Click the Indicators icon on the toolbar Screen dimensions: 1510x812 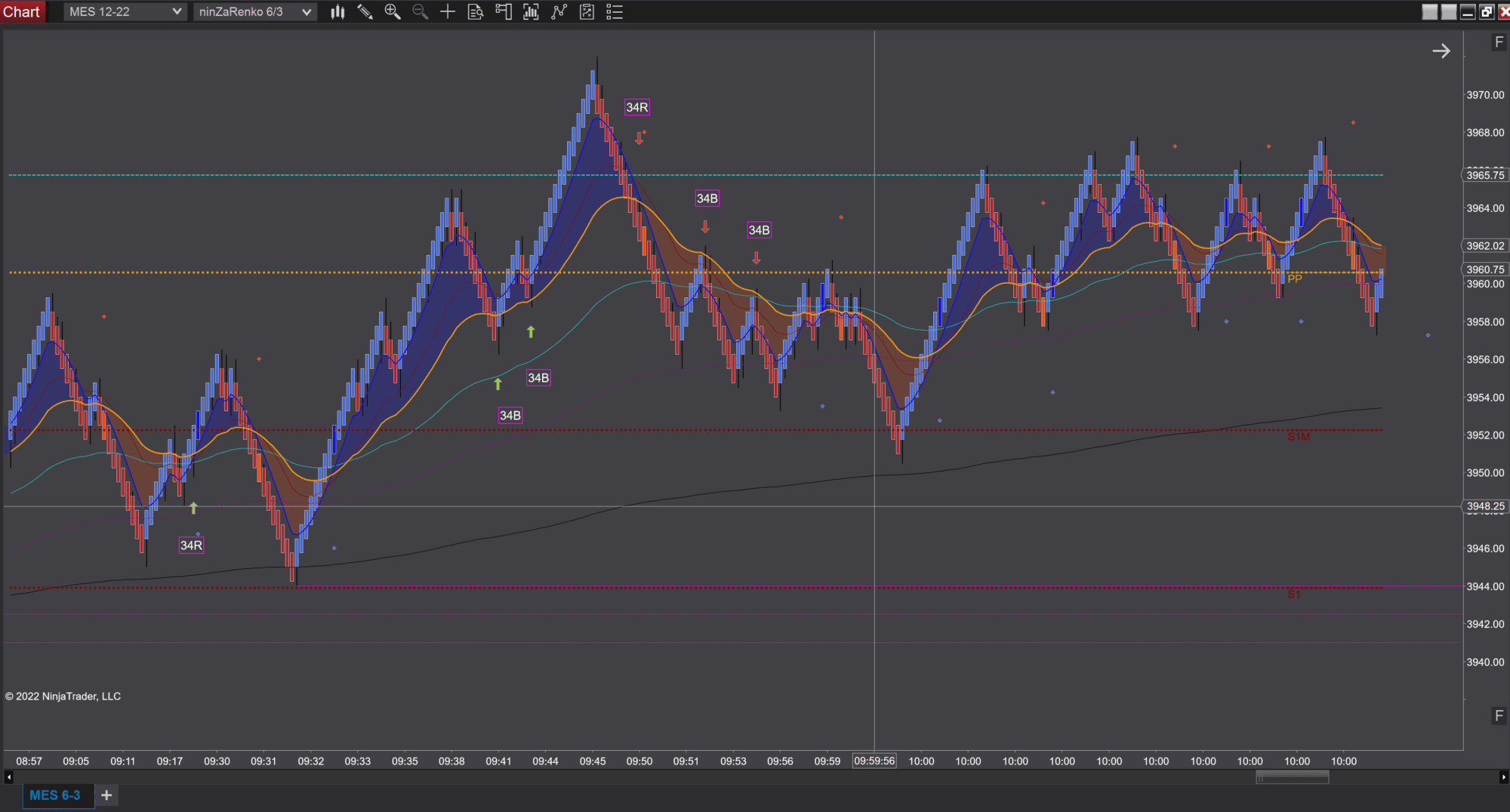coord(531,11)
